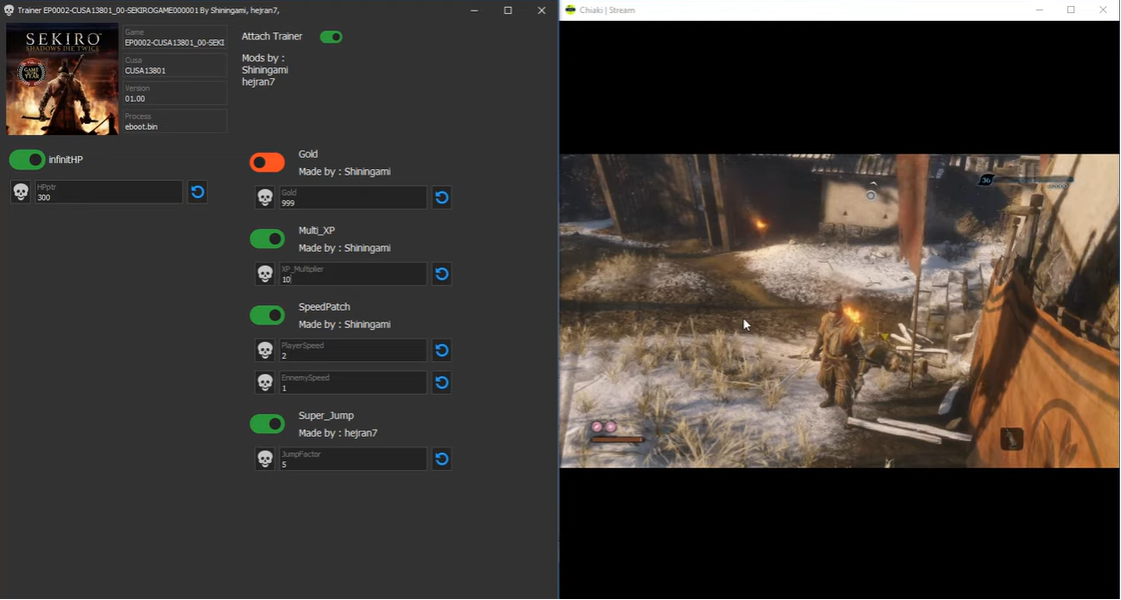Click the Gold value input field
Screen dimensions: 1121x600
click(352, 198)
